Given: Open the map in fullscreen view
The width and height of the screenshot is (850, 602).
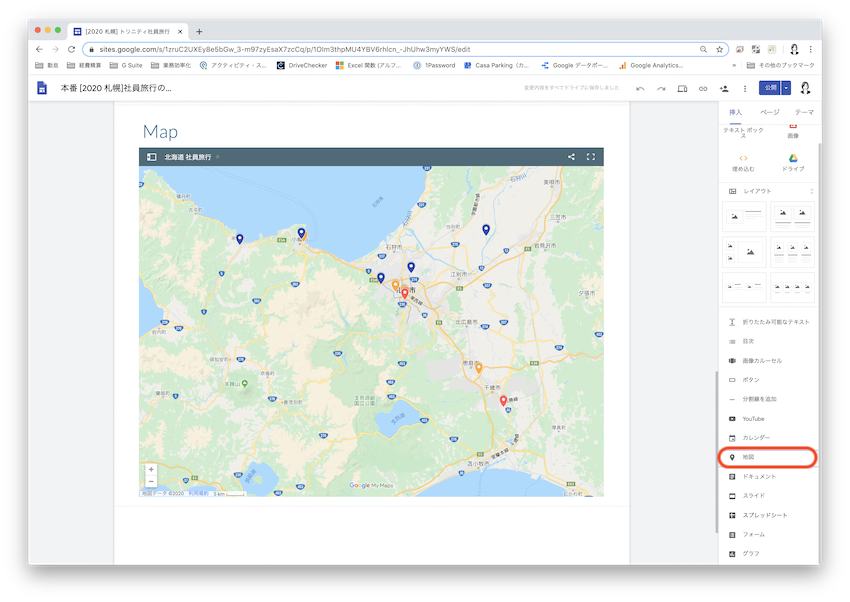Looking at the screenshot, I should 591,157.
